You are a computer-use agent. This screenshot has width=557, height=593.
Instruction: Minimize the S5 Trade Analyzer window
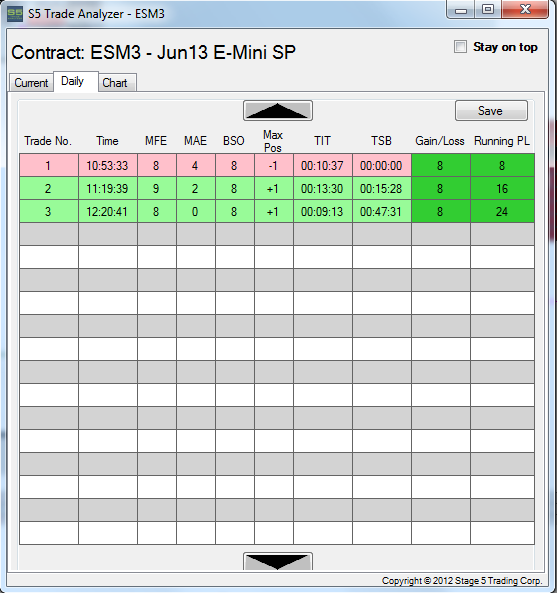click(x=461, y=10)
